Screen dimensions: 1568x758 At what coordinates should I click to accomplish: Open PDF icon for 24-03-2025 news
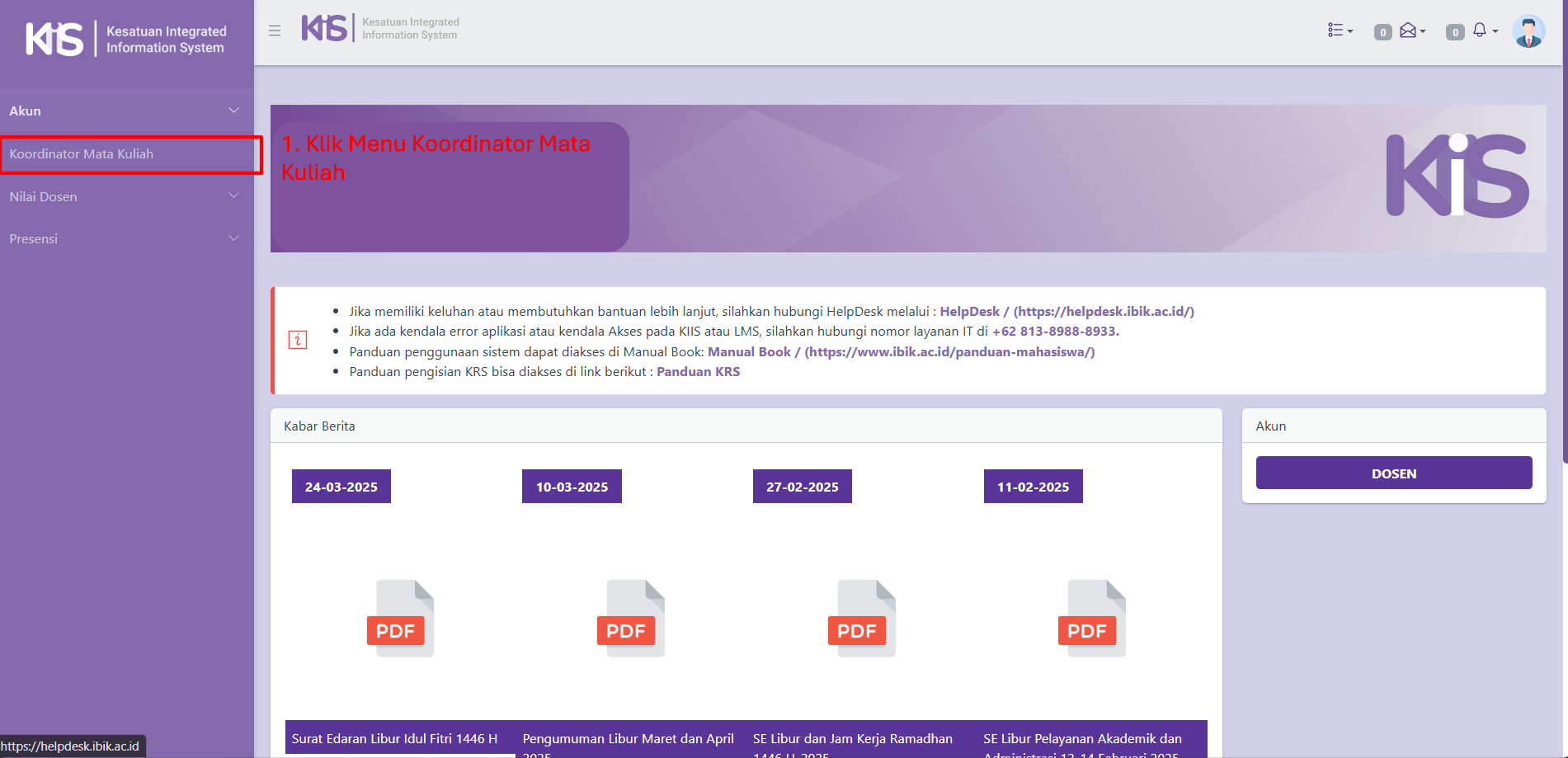400,619
